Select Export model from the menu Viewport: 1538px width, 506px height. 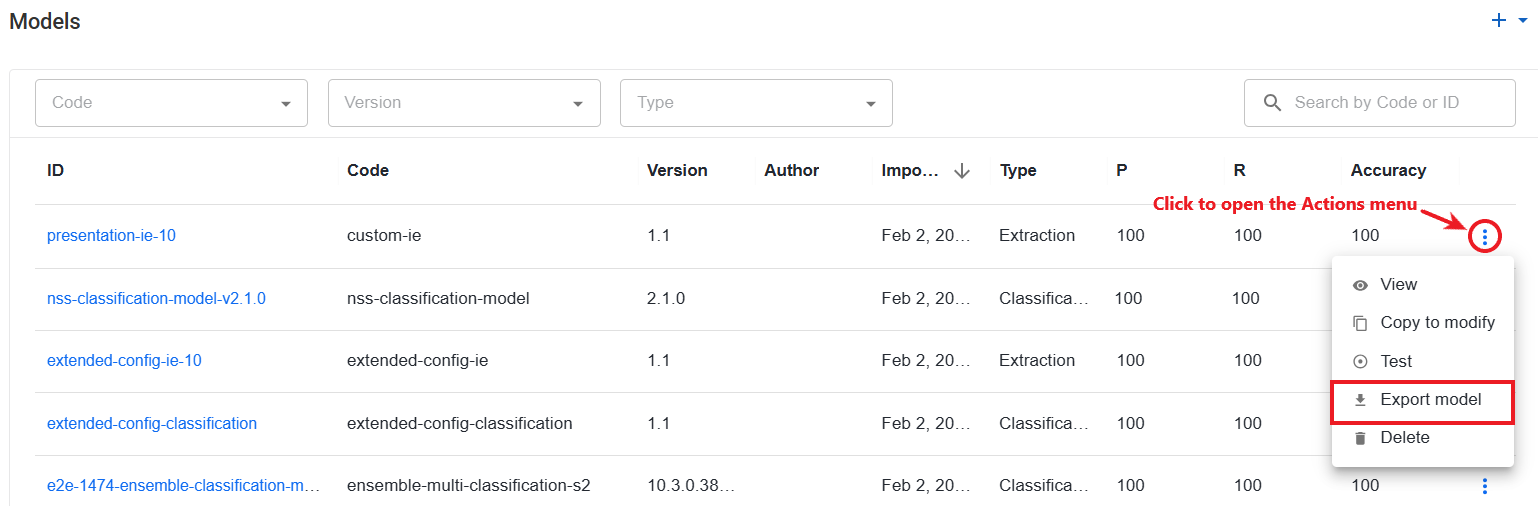click(x=1423, y=400)
